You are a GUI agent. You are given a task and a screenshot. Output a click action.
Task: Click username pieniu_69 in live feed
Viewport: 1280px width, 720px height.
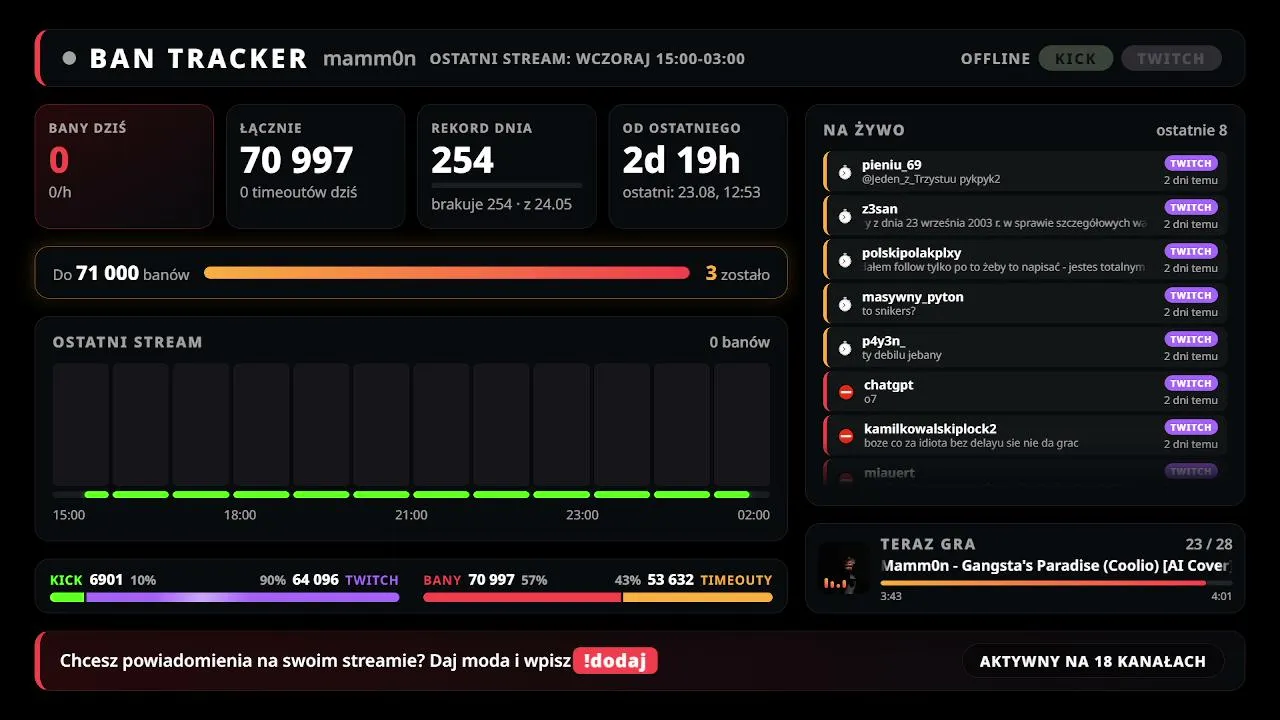[x=892, y=165]
